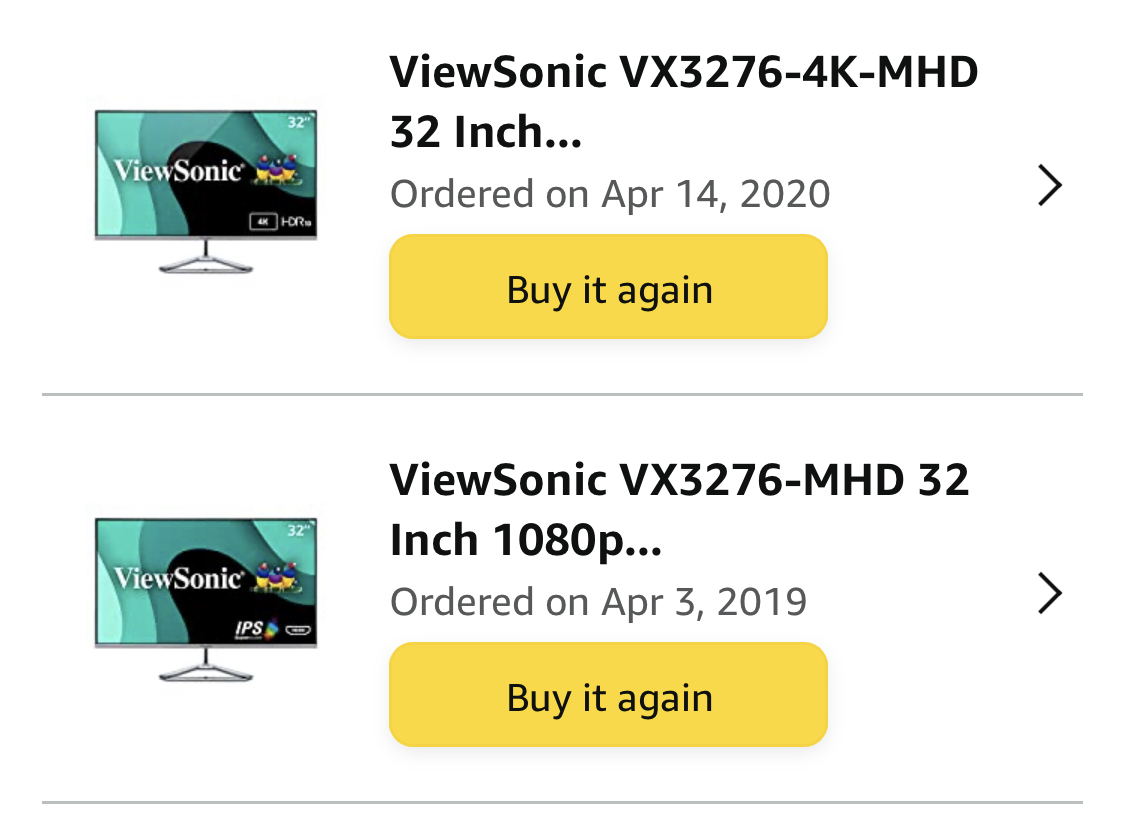1125x830 pixels.
Task: Select the Ordered on Apr 14, 2020 text
Action: coord(610,194)
